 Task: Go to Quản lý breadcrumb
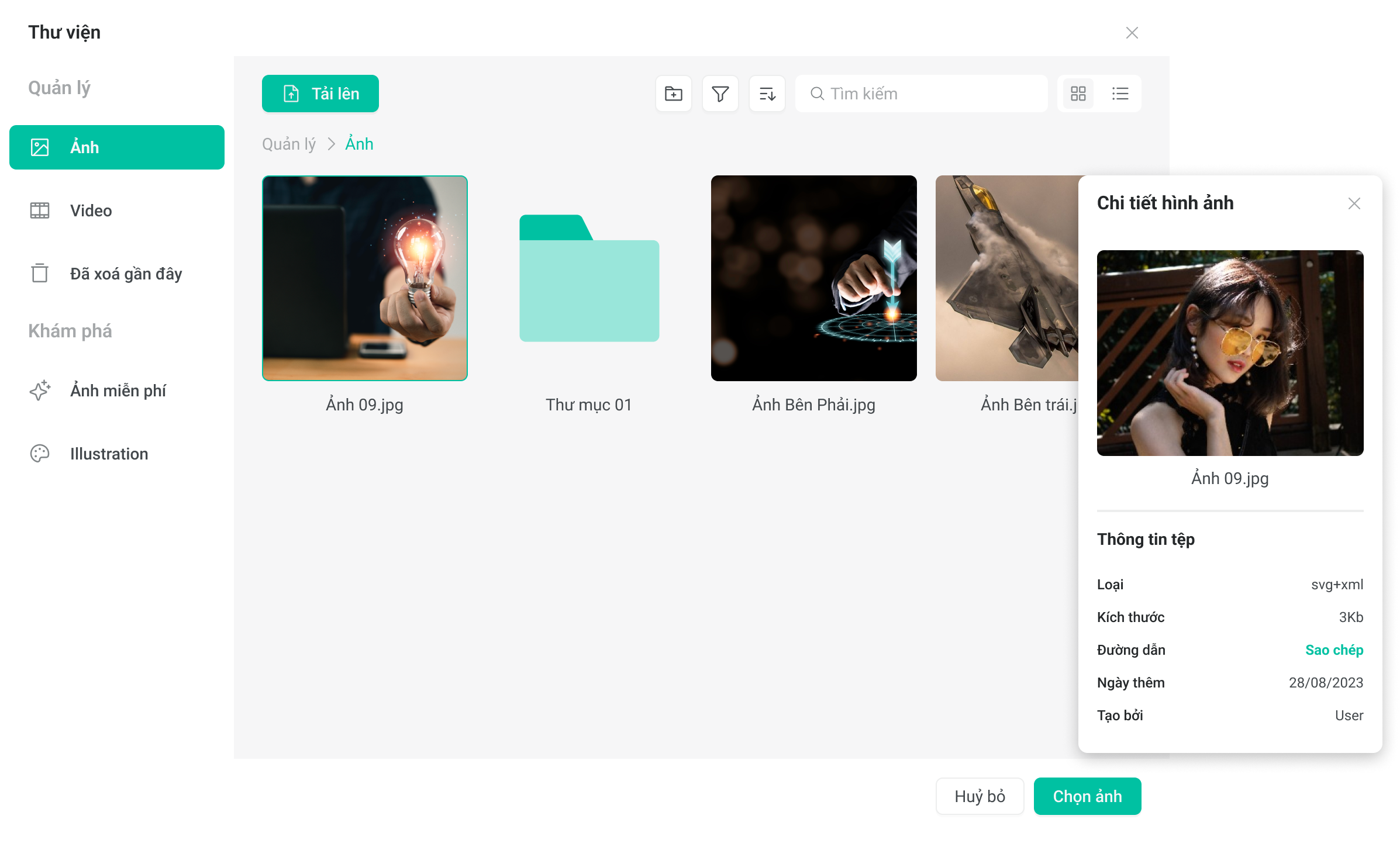tap(289, 144)
